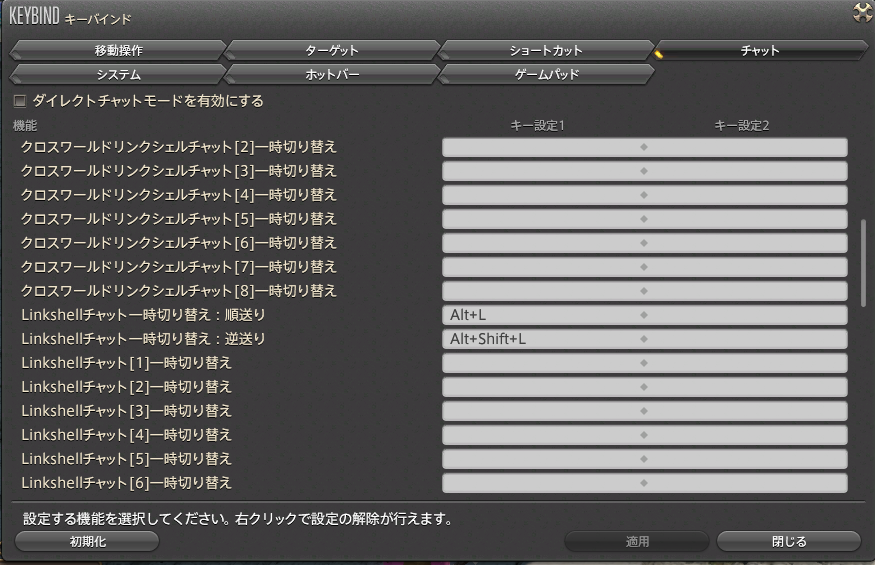The width and height of the screenshot is (875, 565).
Task: Select key setting 2 for クロスワールドリンクシェルチャット[3]
Action: coord(746,171)
